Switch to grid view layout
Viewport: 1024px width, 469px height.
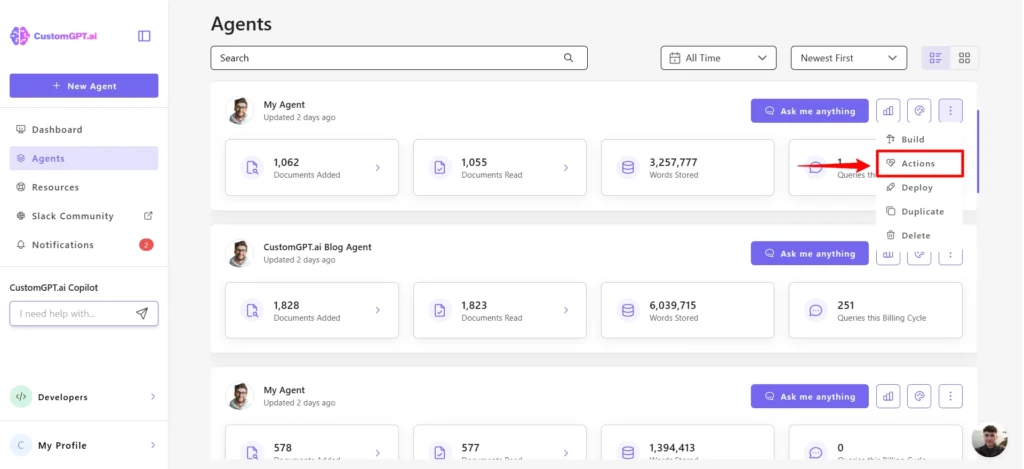[964, 58]
